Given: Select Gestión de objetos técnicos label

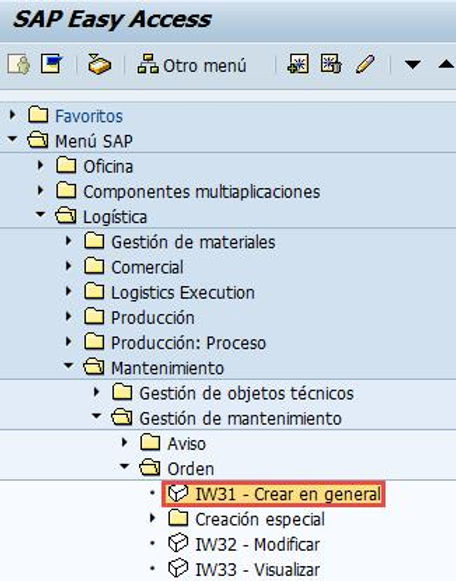Looking at the screenshot, I should [x=246, y=393].
